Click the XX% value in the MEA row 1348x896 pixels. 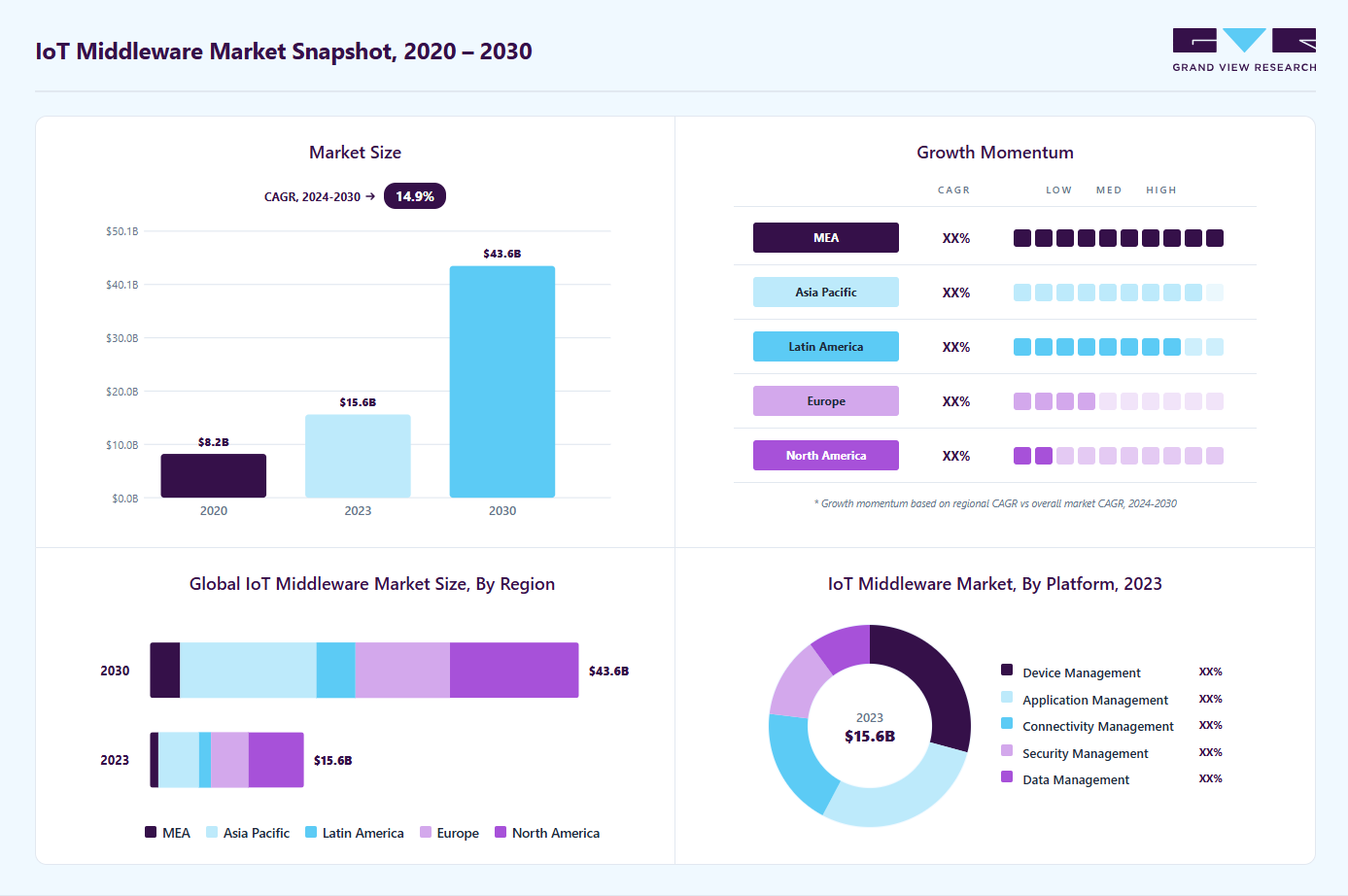coord(956,238)
